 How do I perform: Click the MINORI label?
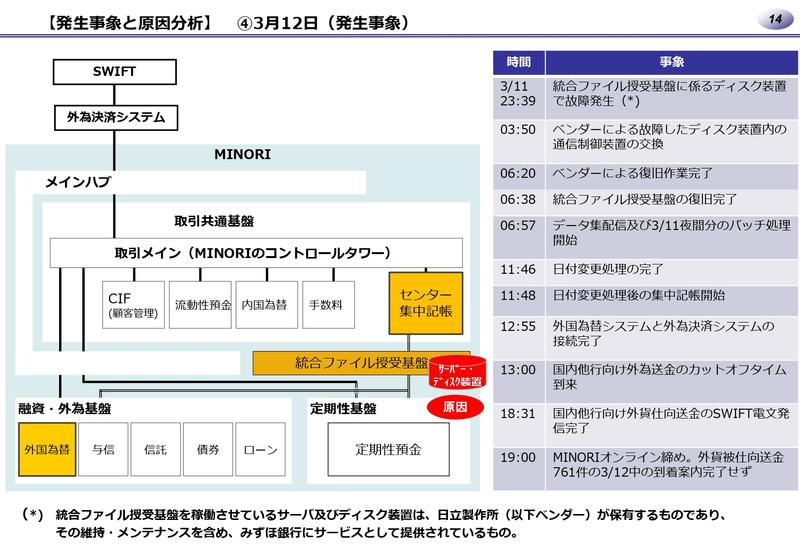(242, 154)
